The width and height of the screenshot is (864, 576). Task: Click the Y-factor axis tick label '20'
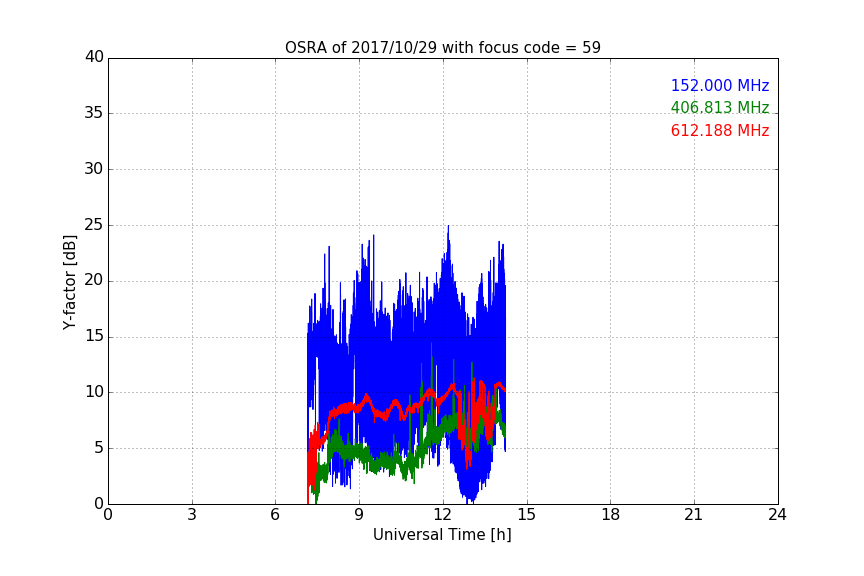[x=94, y=280]
